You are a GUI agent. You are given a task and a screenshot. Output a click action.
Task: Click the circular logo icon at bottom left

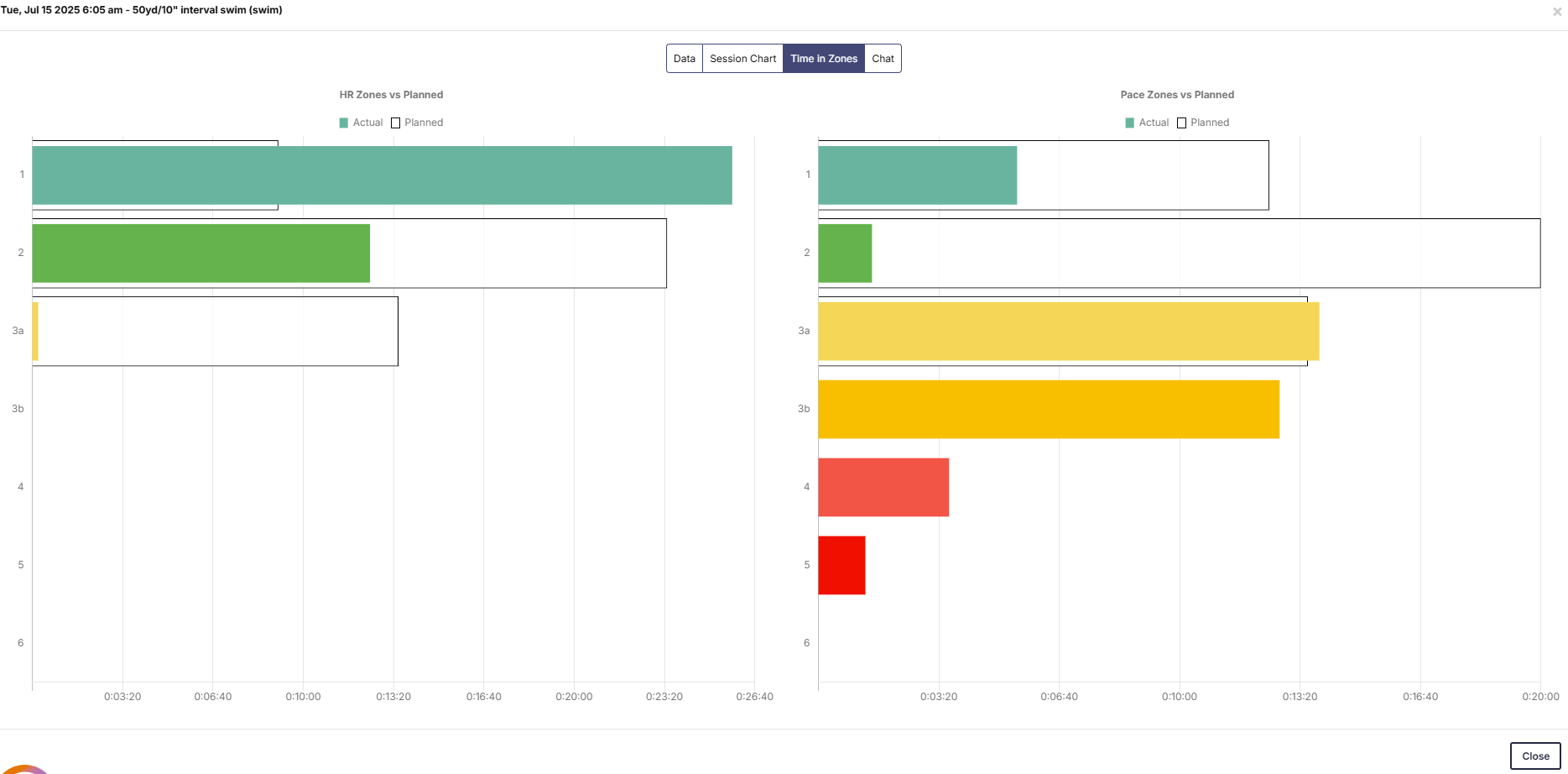pos(25,769)
